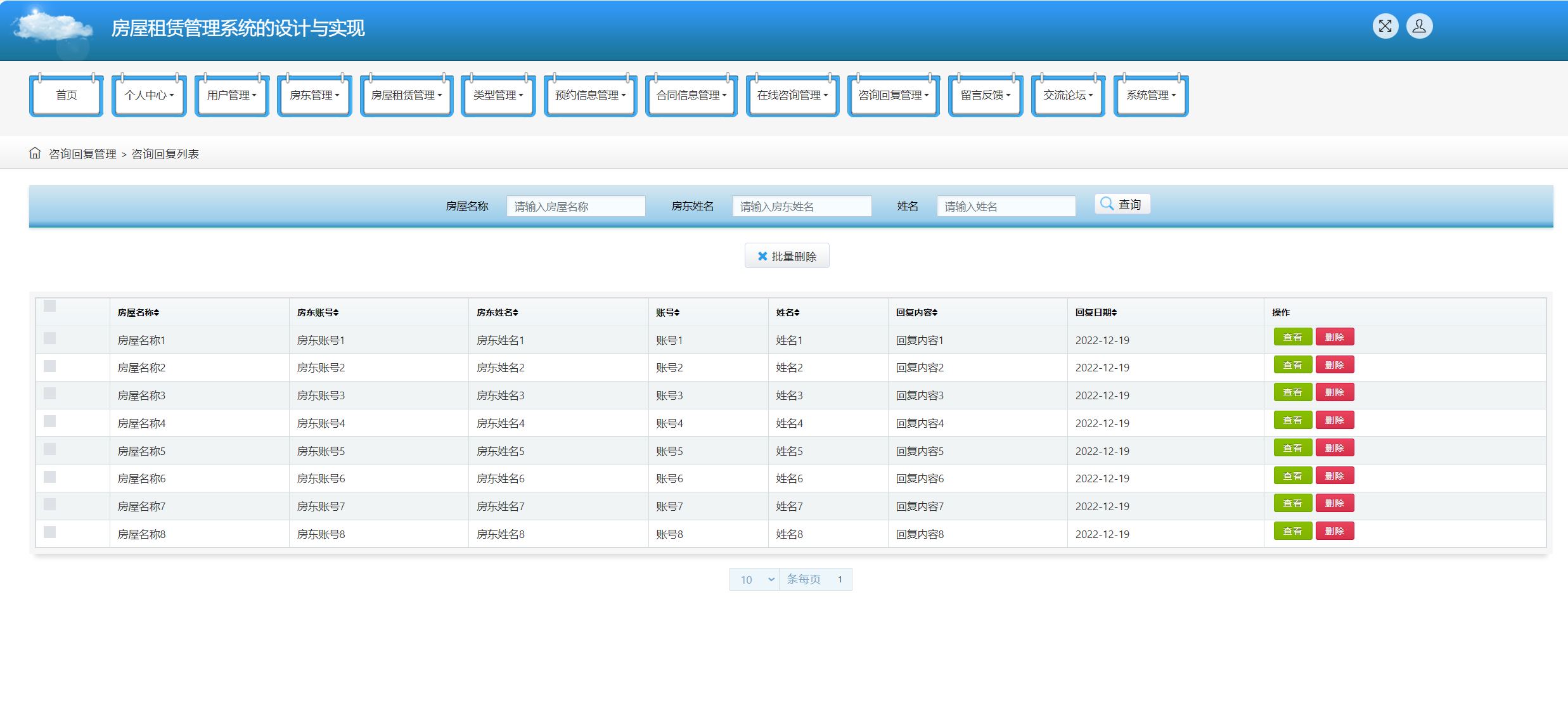Open the 系统管理 menu

1150,95
